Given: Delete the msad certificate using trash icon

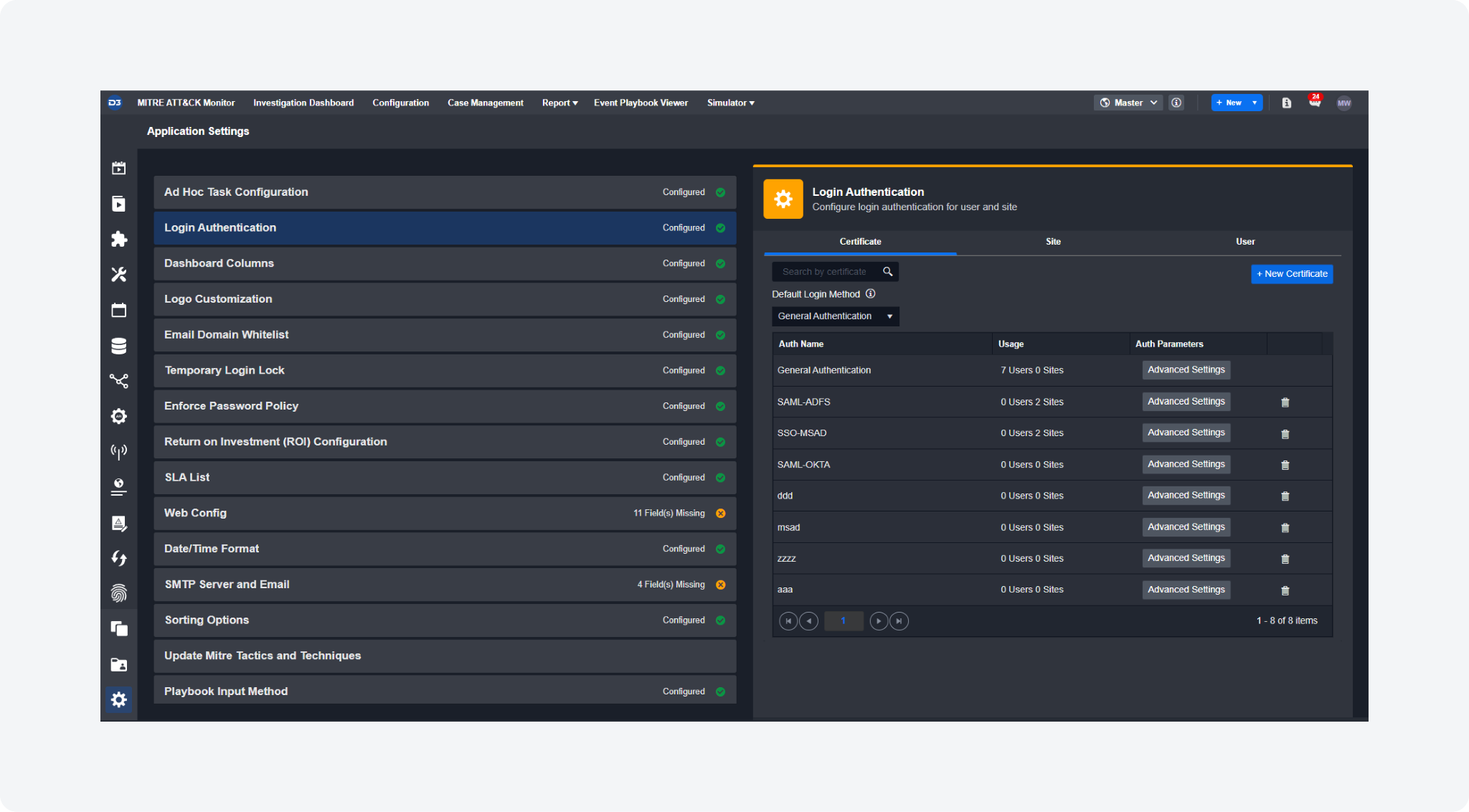Looking at the screenshot, I should tap(1285, 528).
